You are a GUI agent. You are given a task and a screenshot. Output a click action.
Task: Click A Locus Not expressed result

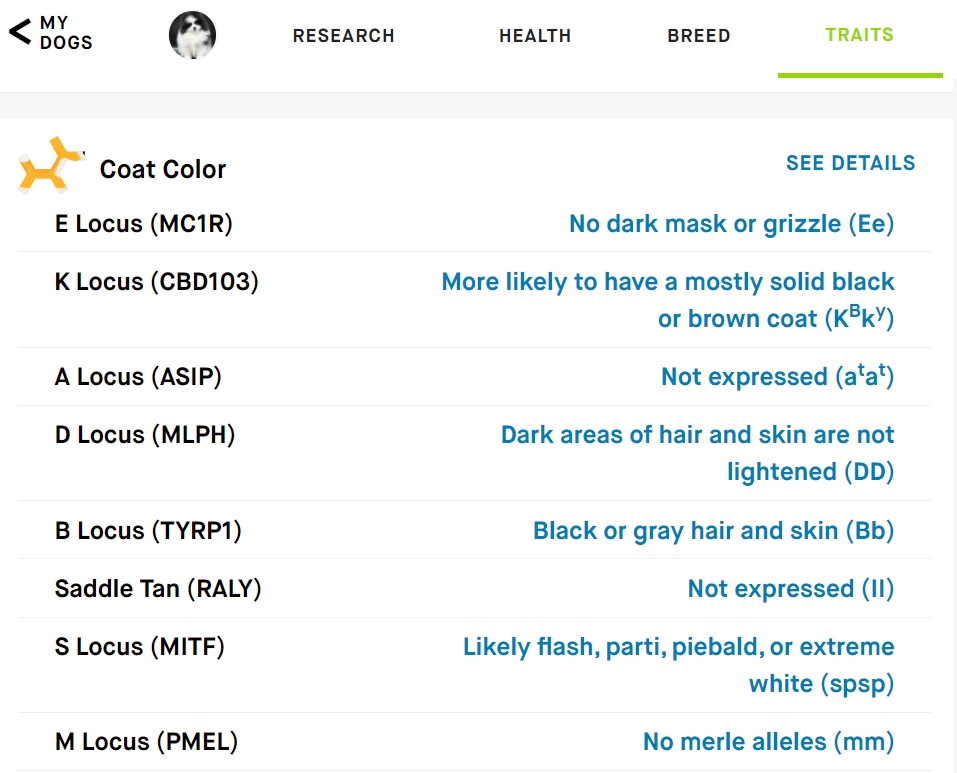pos(778,376)
